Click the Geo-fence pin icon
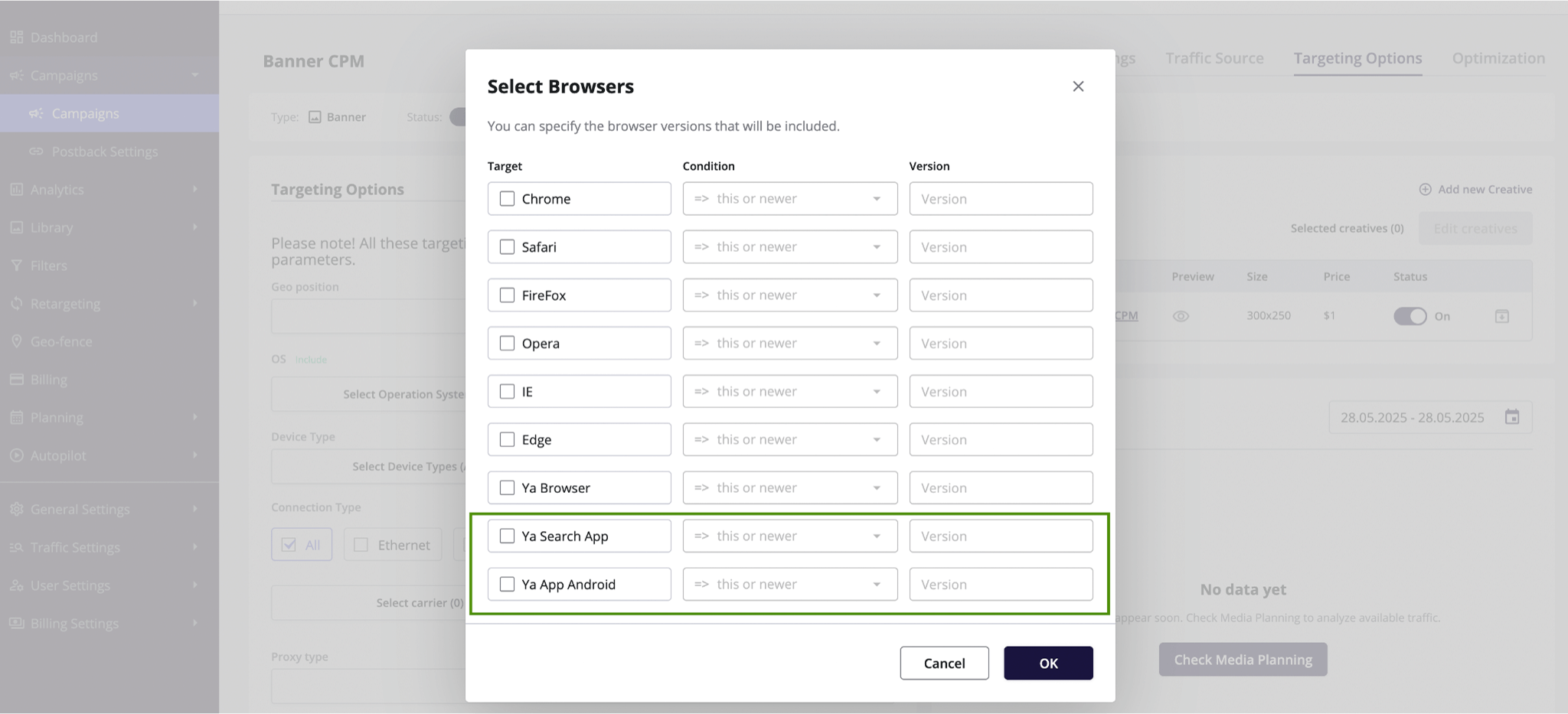 coord(16,341)
